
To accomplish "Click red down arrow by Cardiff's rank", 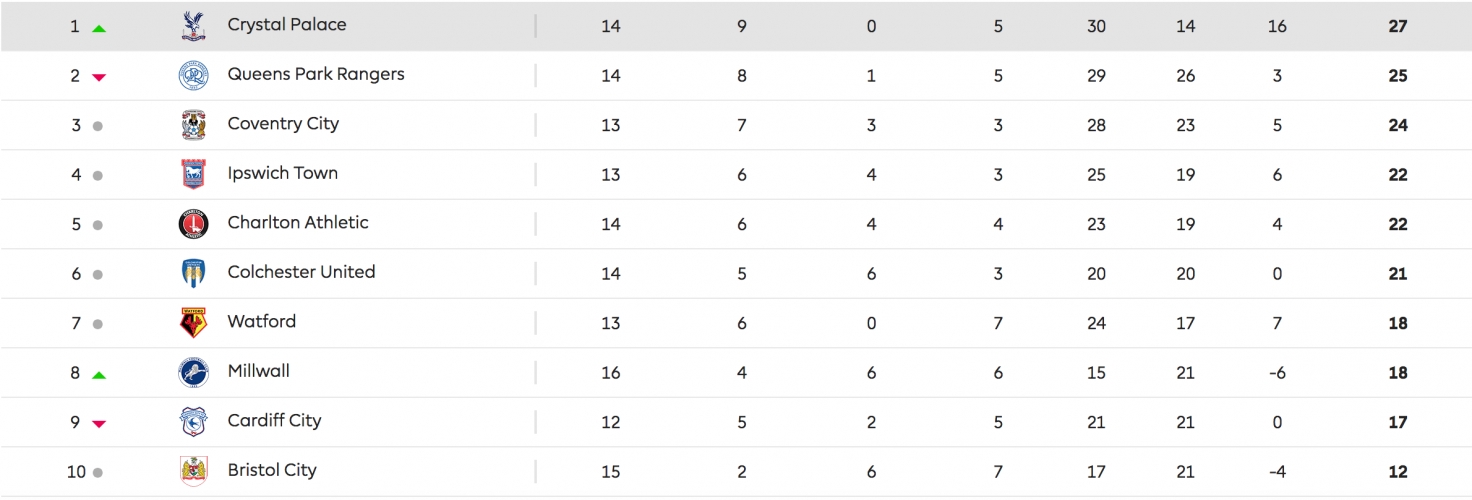I will (98, 424).
